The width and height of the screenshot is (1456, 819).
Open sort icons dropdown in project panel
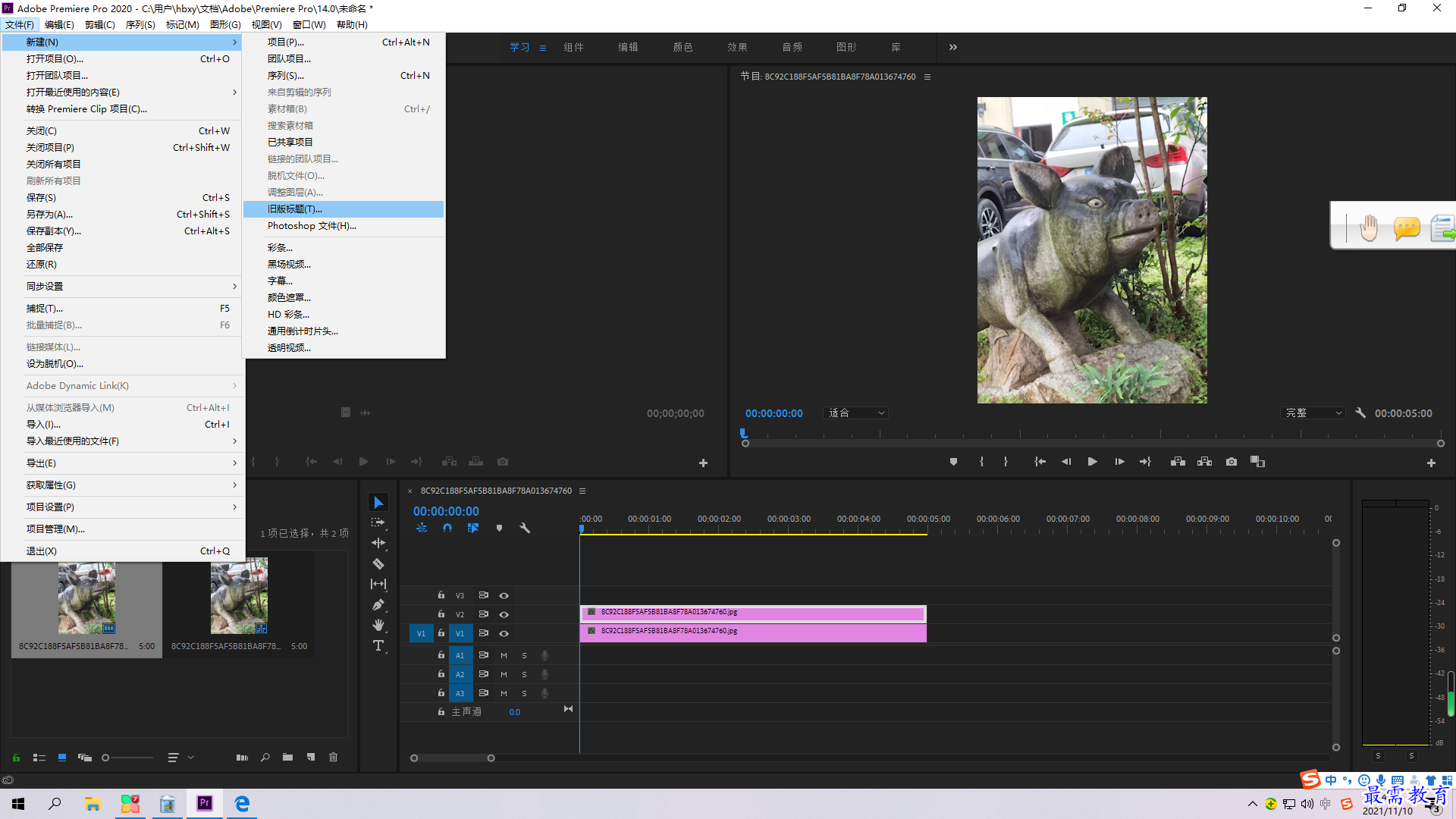coord(180,757)
